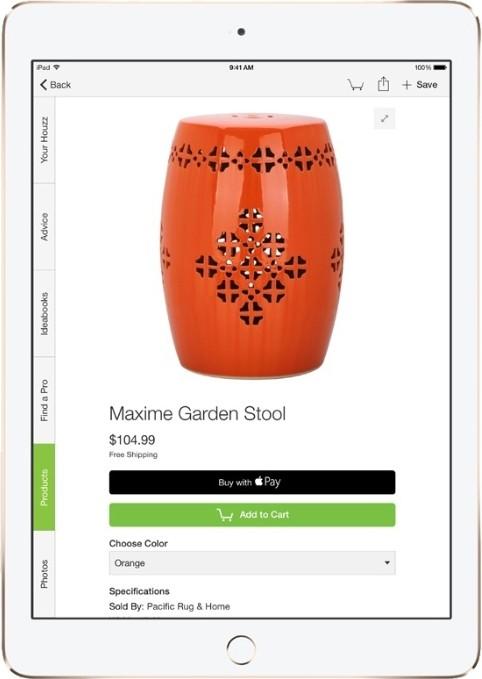Tap the orange garden stool product image

click(x=252, y=246)
